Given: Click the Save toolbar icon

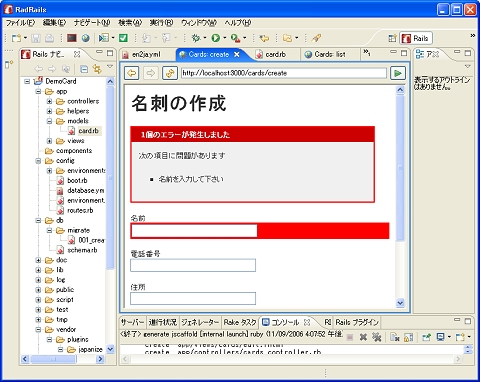Looking at the screenshot, I should (36, 38).
